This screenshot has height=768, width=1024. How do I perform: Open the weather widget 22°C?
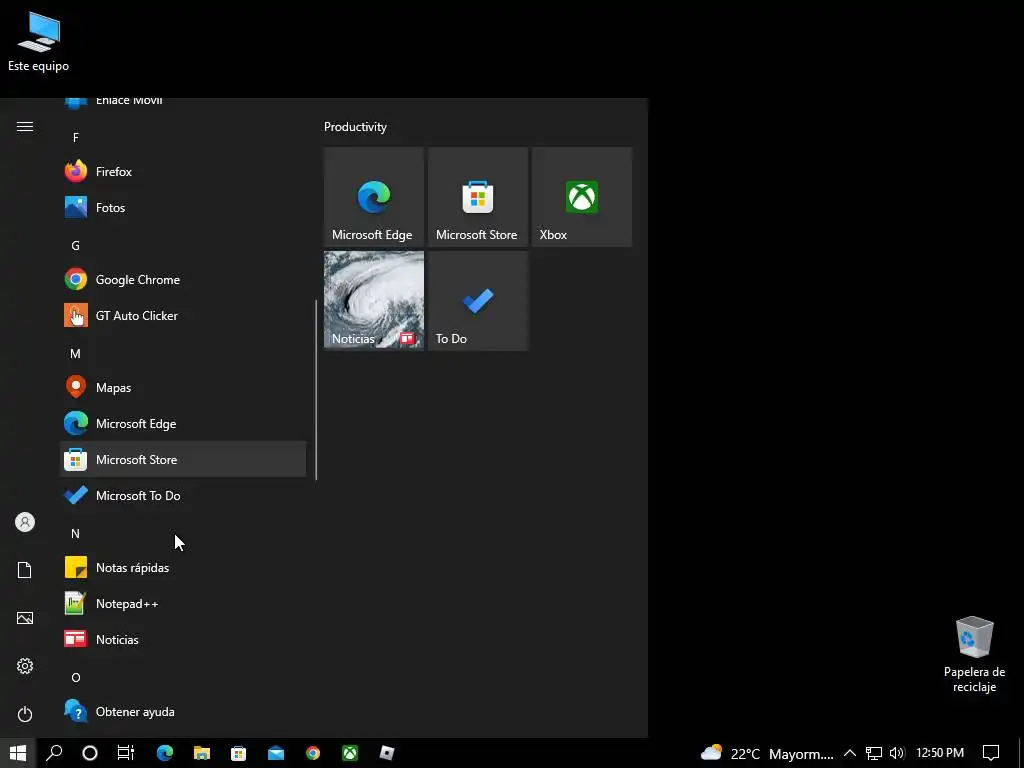pyautogui.click(x=767, y=754)
